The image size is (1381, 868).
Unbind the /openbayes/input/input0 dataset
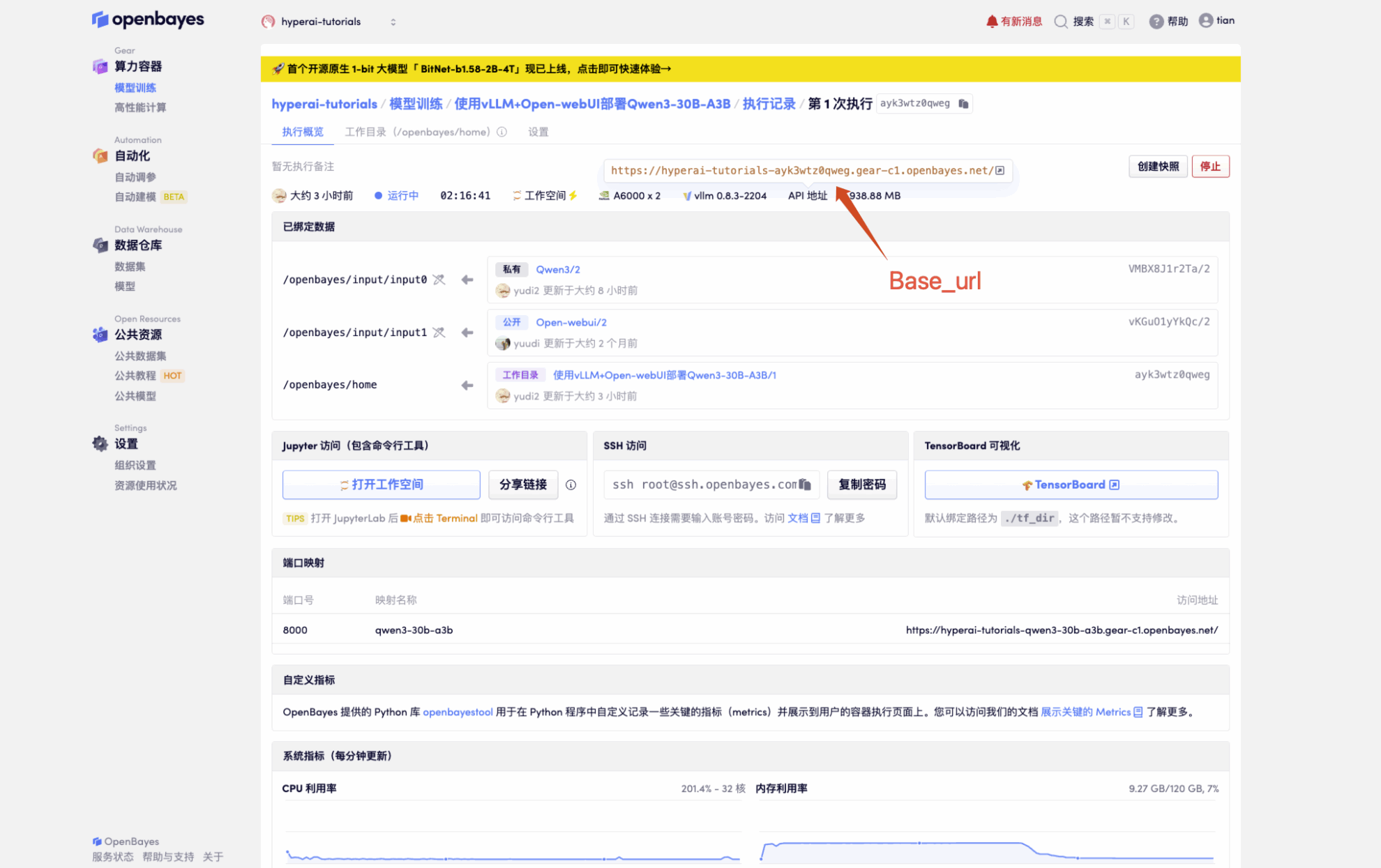[x=439, y=279]
